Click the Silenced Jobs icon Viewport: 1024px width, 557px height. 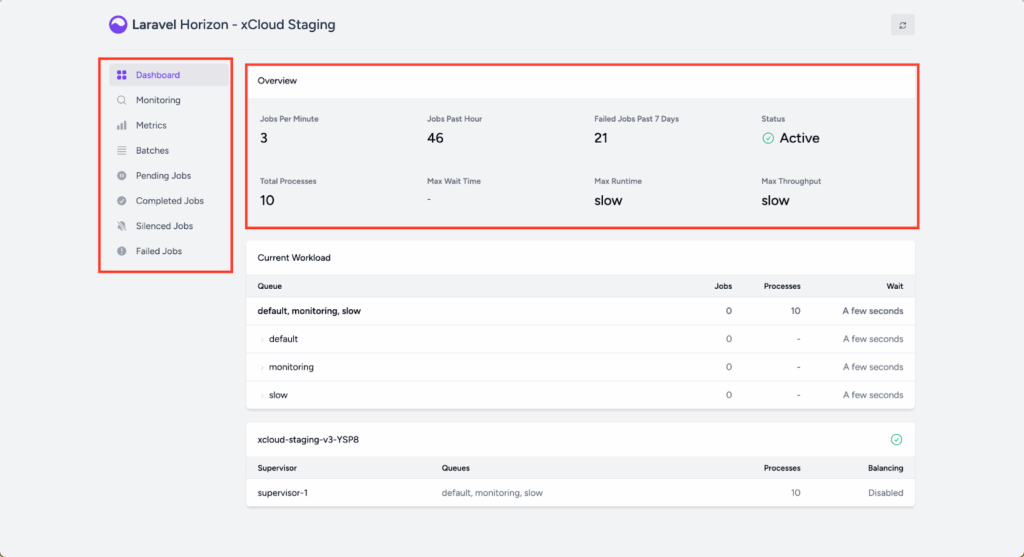point(122,226)
